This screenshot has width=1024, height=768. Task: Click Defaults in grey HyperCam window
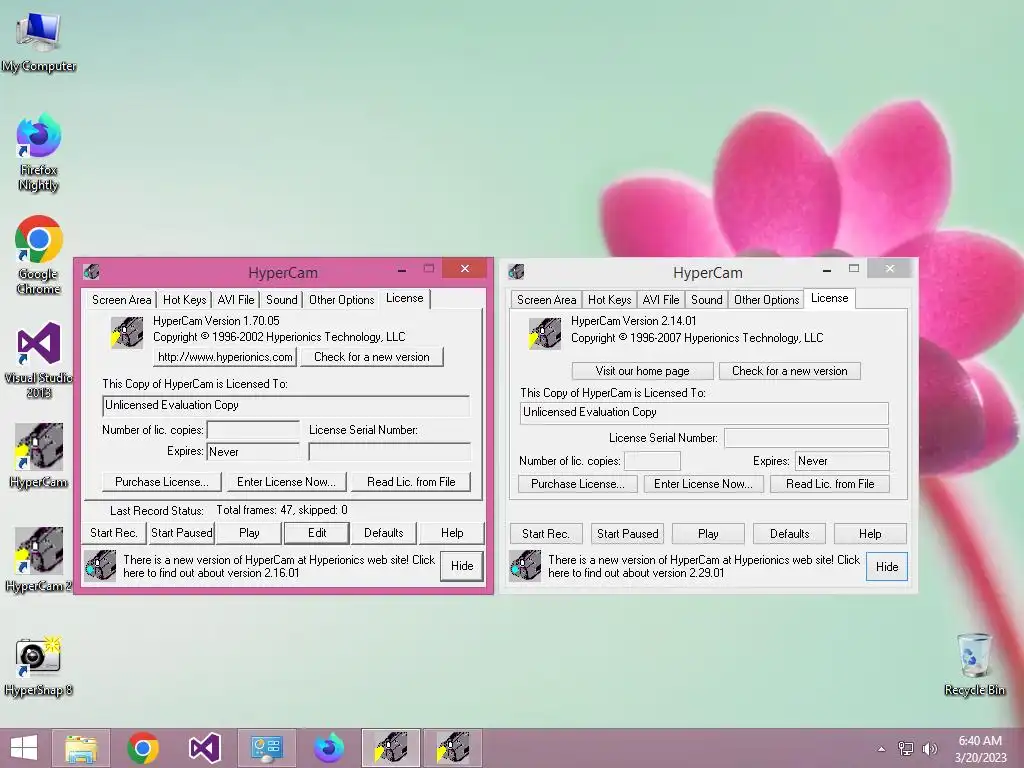point(790,534)
